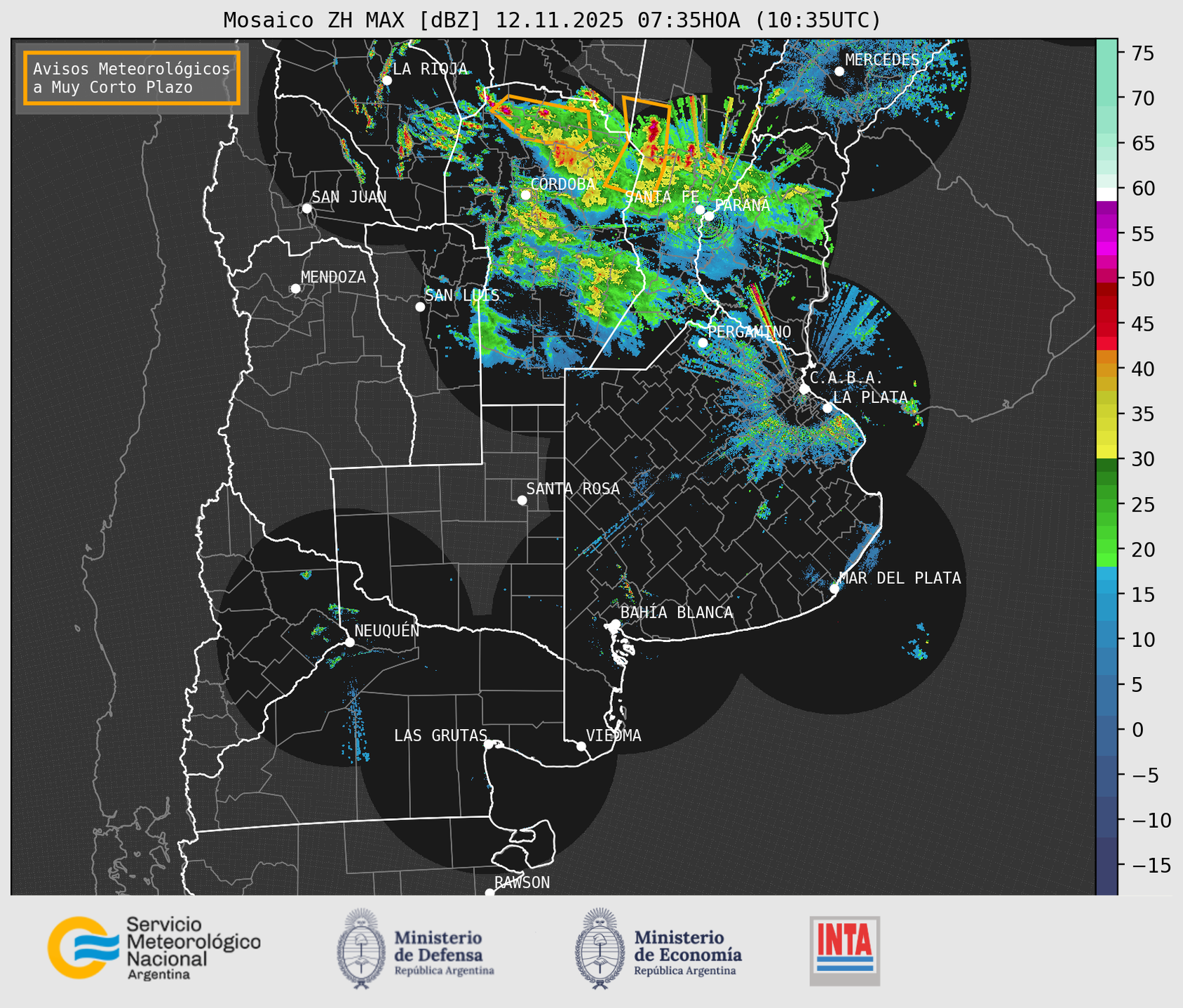Select the LA PLATA city marker
The image size is (1183, 1008).
827,408
